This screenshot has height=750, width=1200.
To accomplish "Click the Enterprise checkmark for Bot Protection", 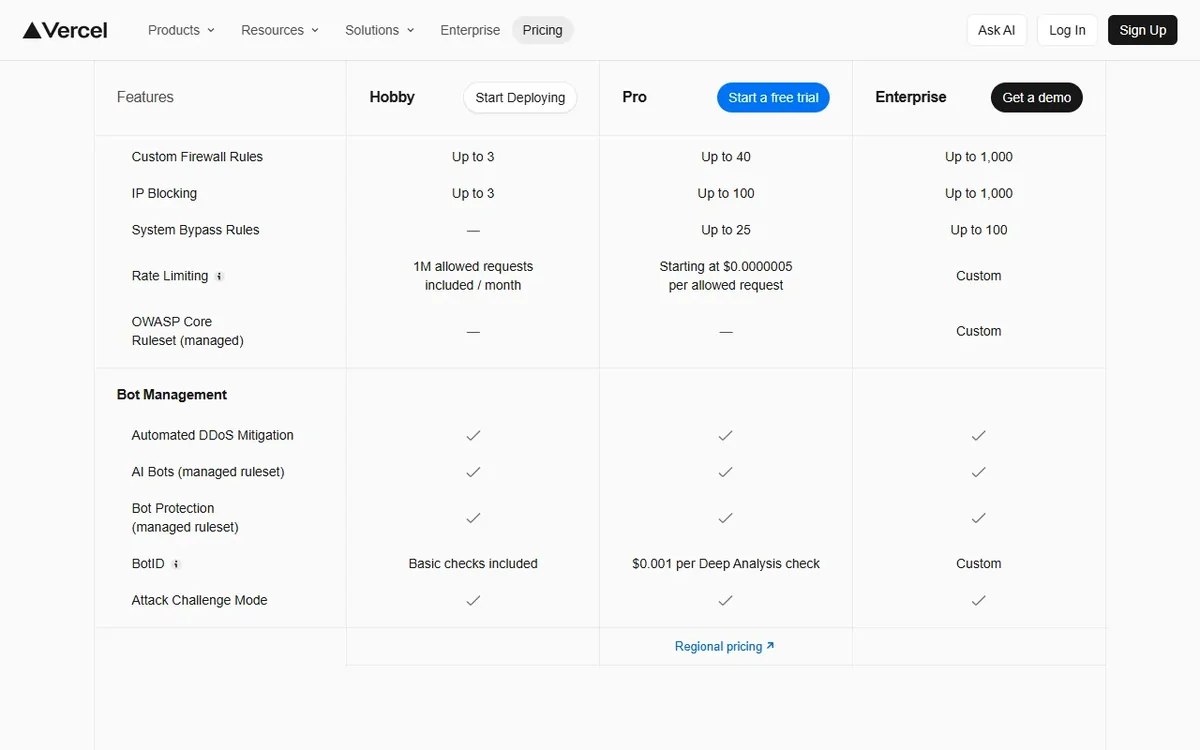I will pos(979,517).
